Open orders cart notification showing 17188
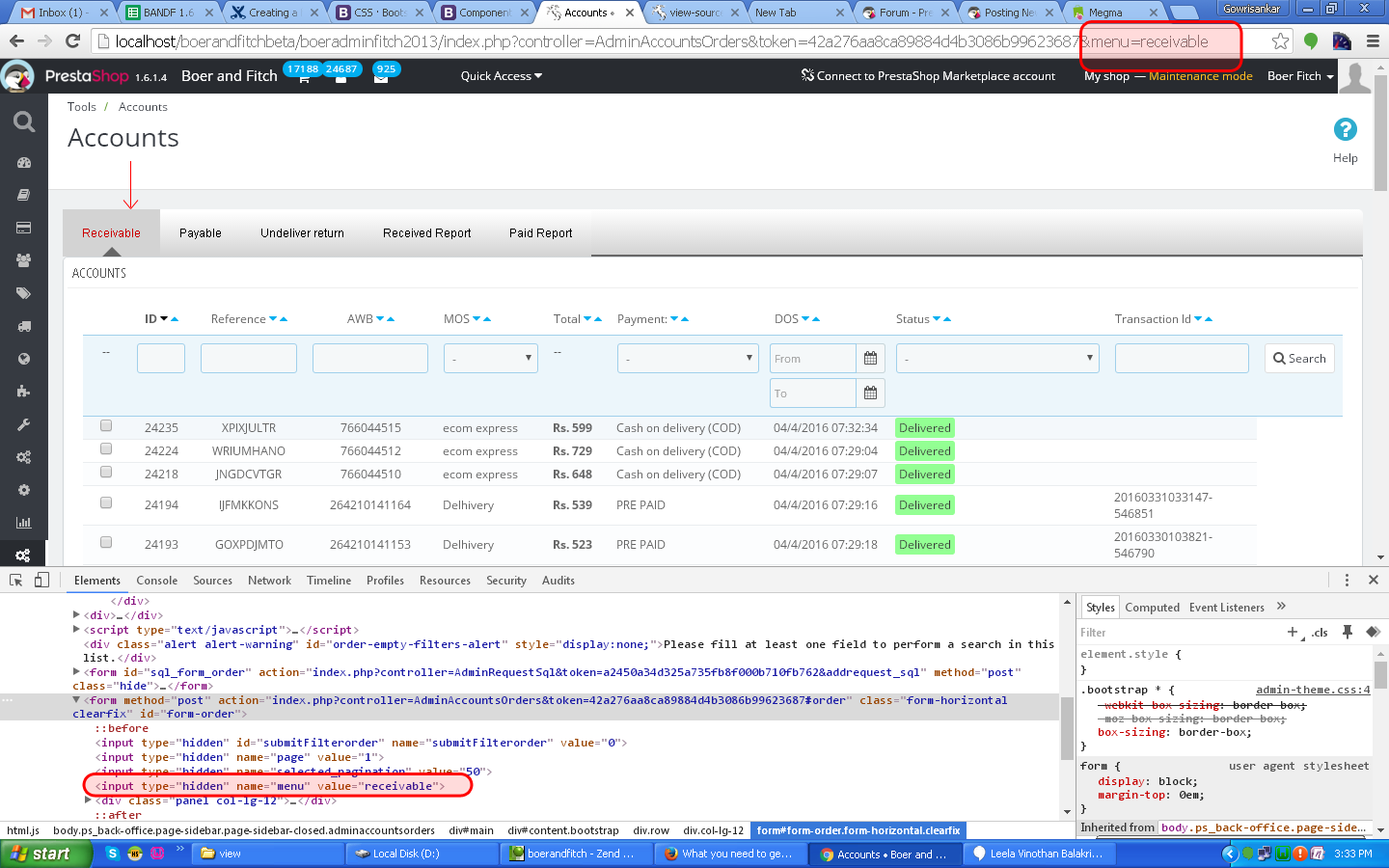Screen dimensions: 1389x868 [304, 75]
